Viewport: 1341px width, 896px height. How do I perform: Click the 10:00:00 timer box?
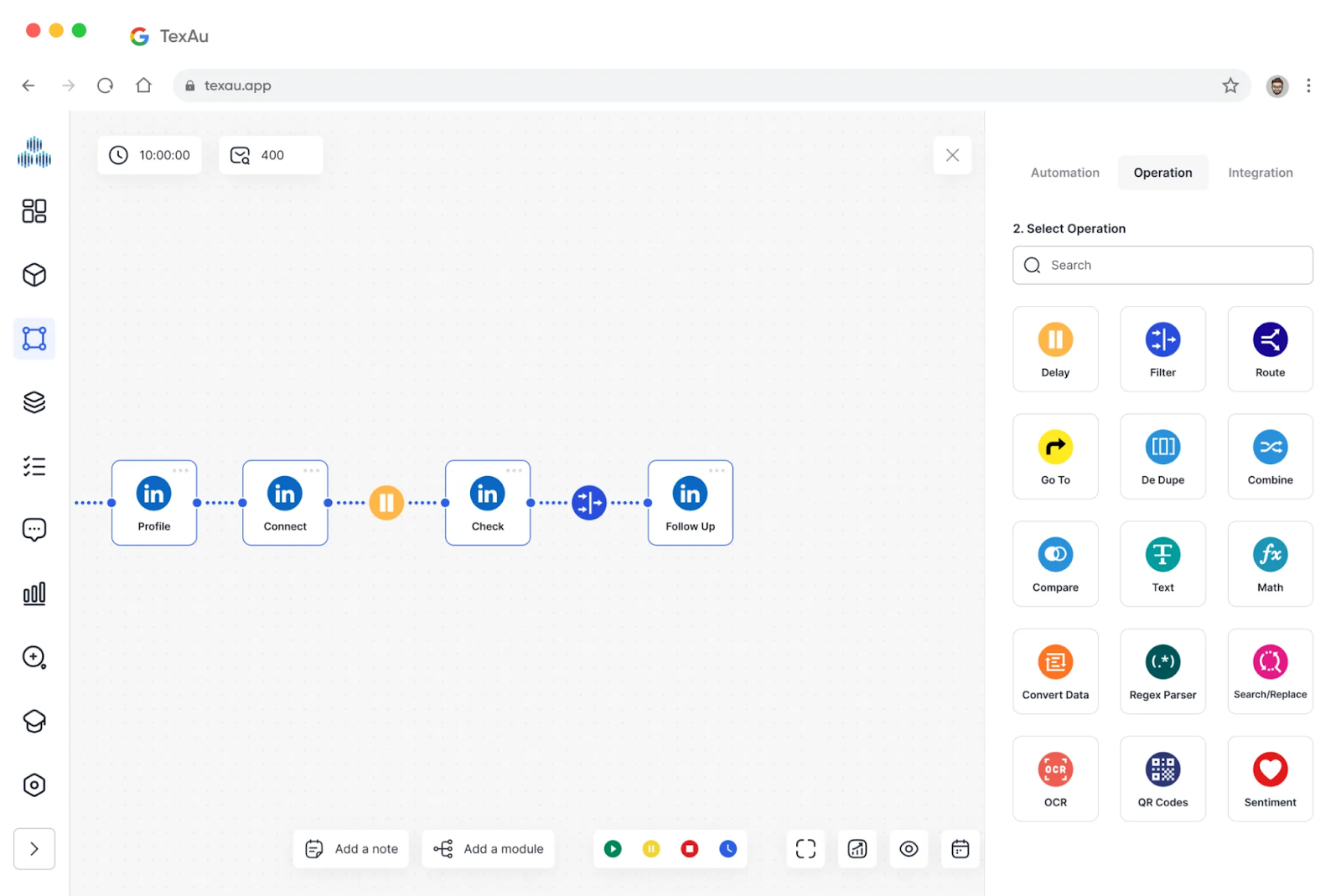[149, 155]
